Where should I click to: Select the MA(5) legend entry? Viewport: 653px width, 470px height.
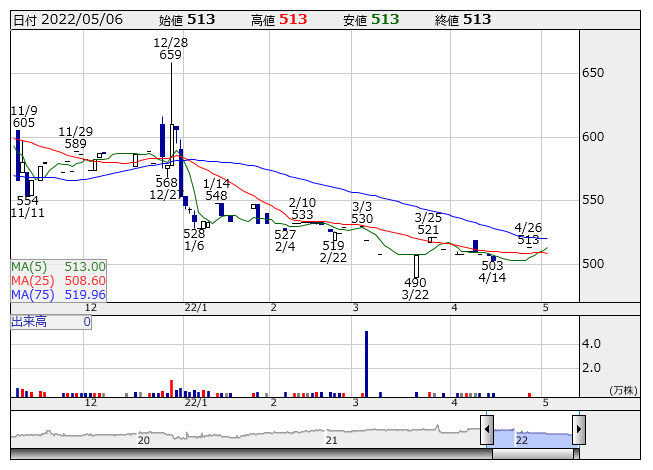[58, 266]
